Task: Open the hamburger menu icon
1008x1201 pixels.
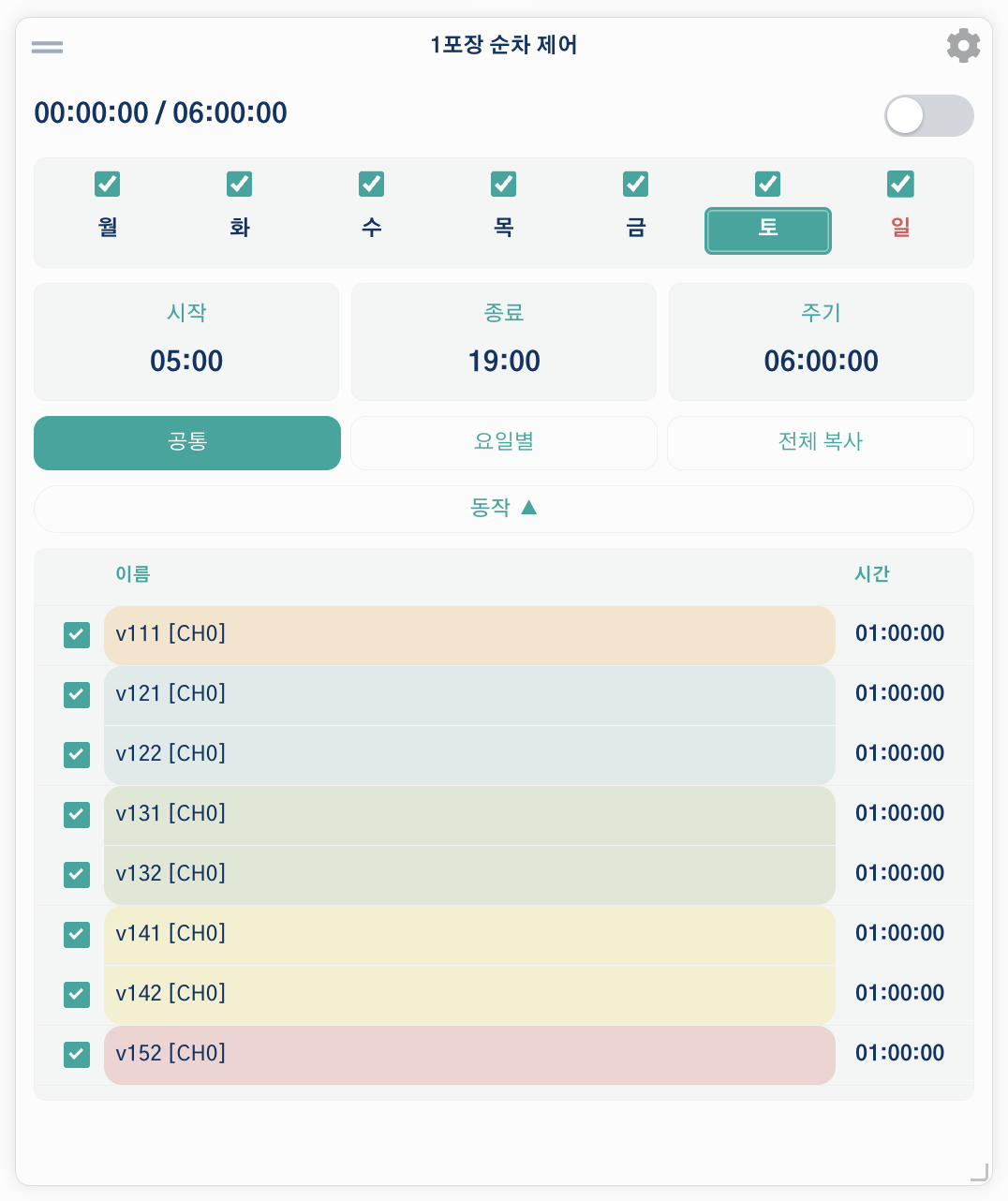Action: point(47,47)
